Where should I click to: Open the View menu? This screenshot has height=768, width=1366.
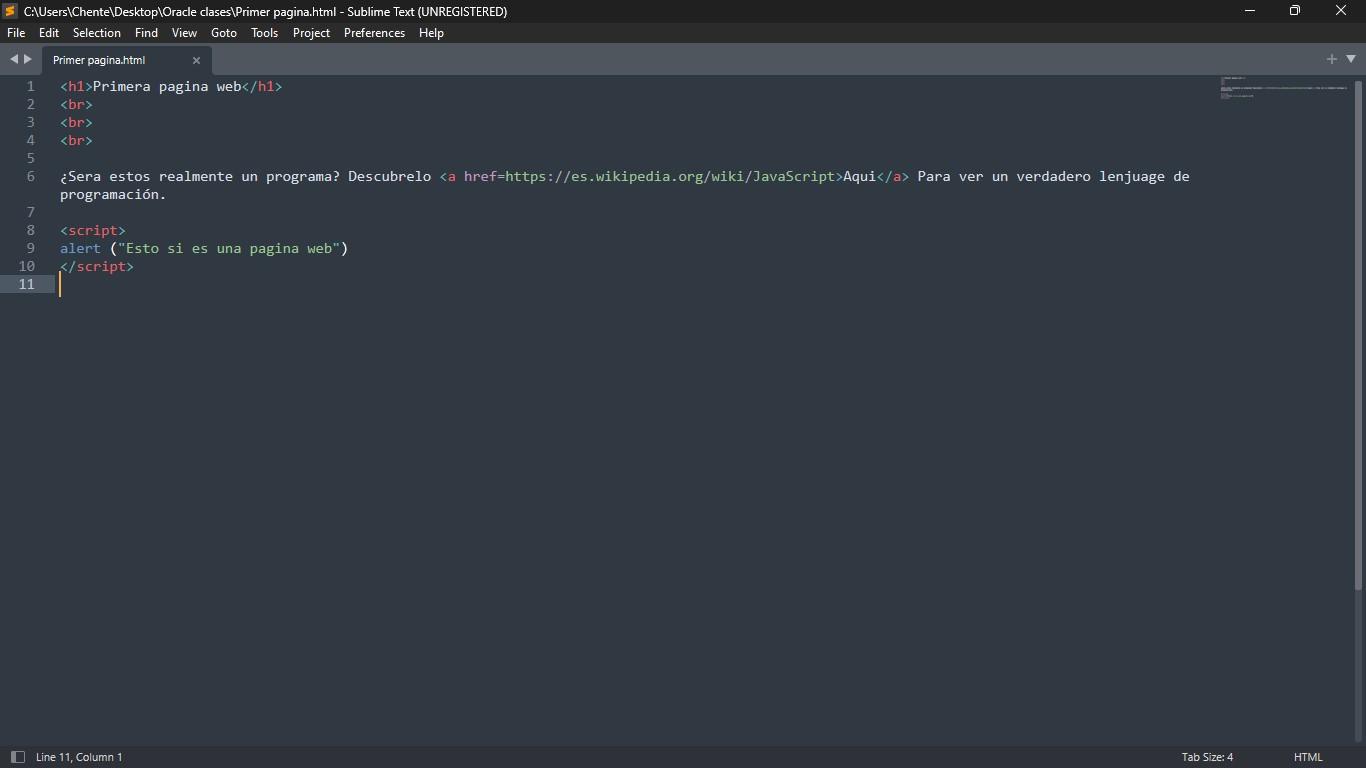point(184,33)
